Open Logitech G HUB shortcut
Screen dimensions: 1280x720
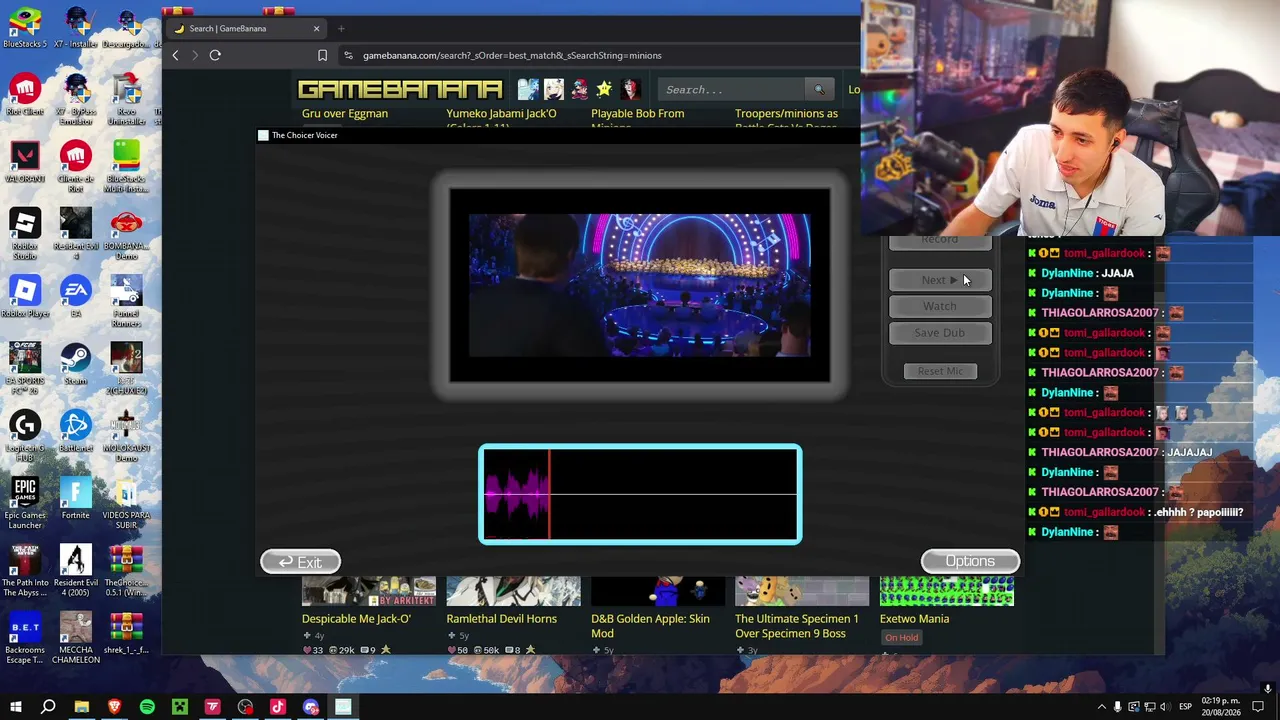click(25, 436)
